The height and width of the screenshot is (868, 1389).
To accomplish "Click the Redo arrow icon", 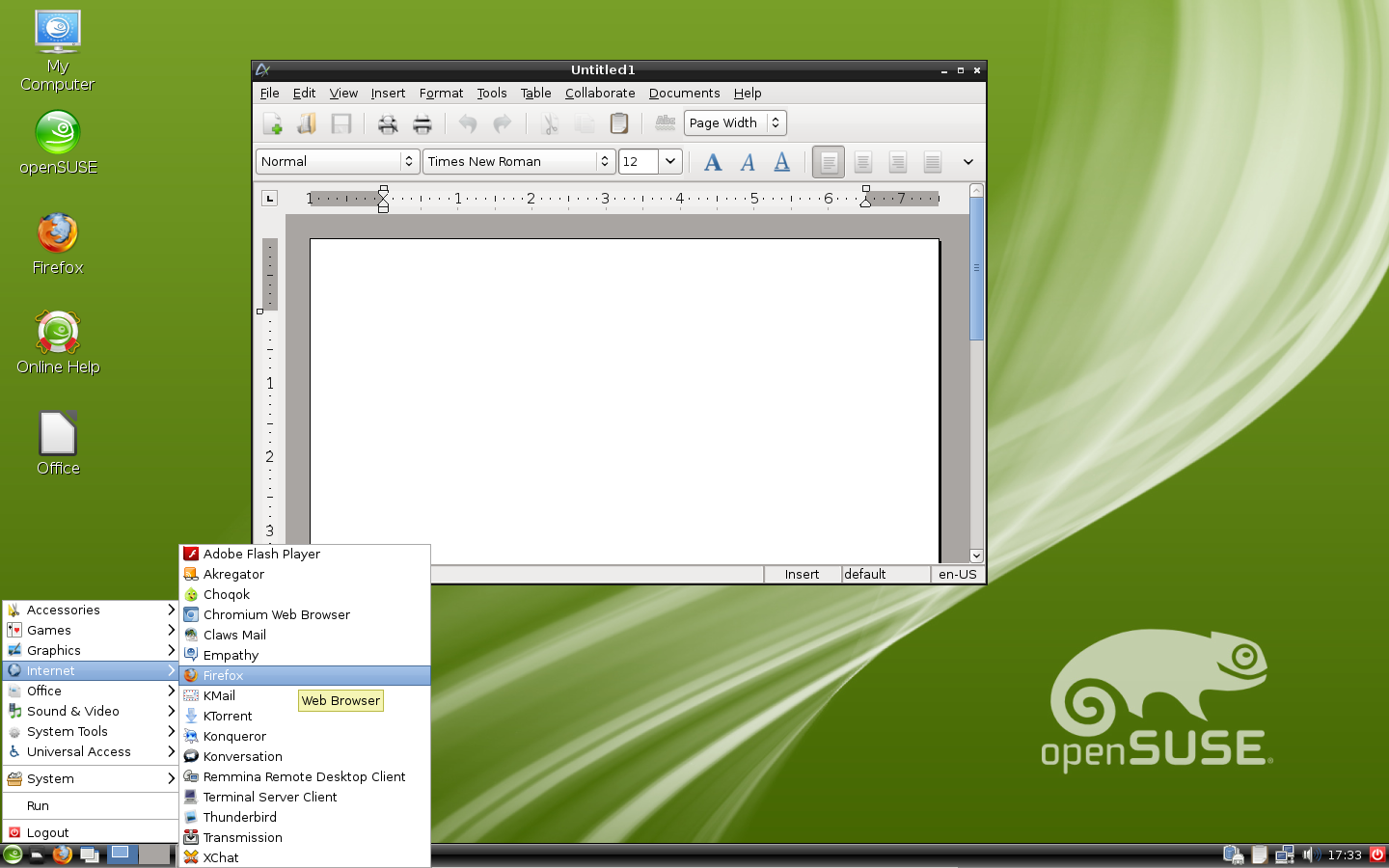I will (x=503, y=123).
